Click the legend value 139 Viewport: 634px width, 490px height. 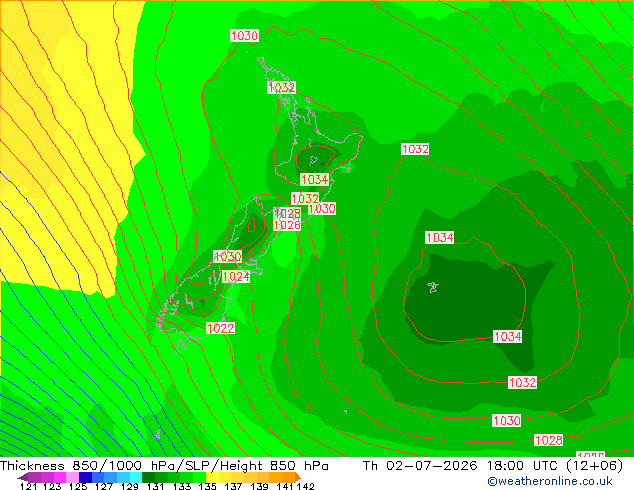(259, 486)
